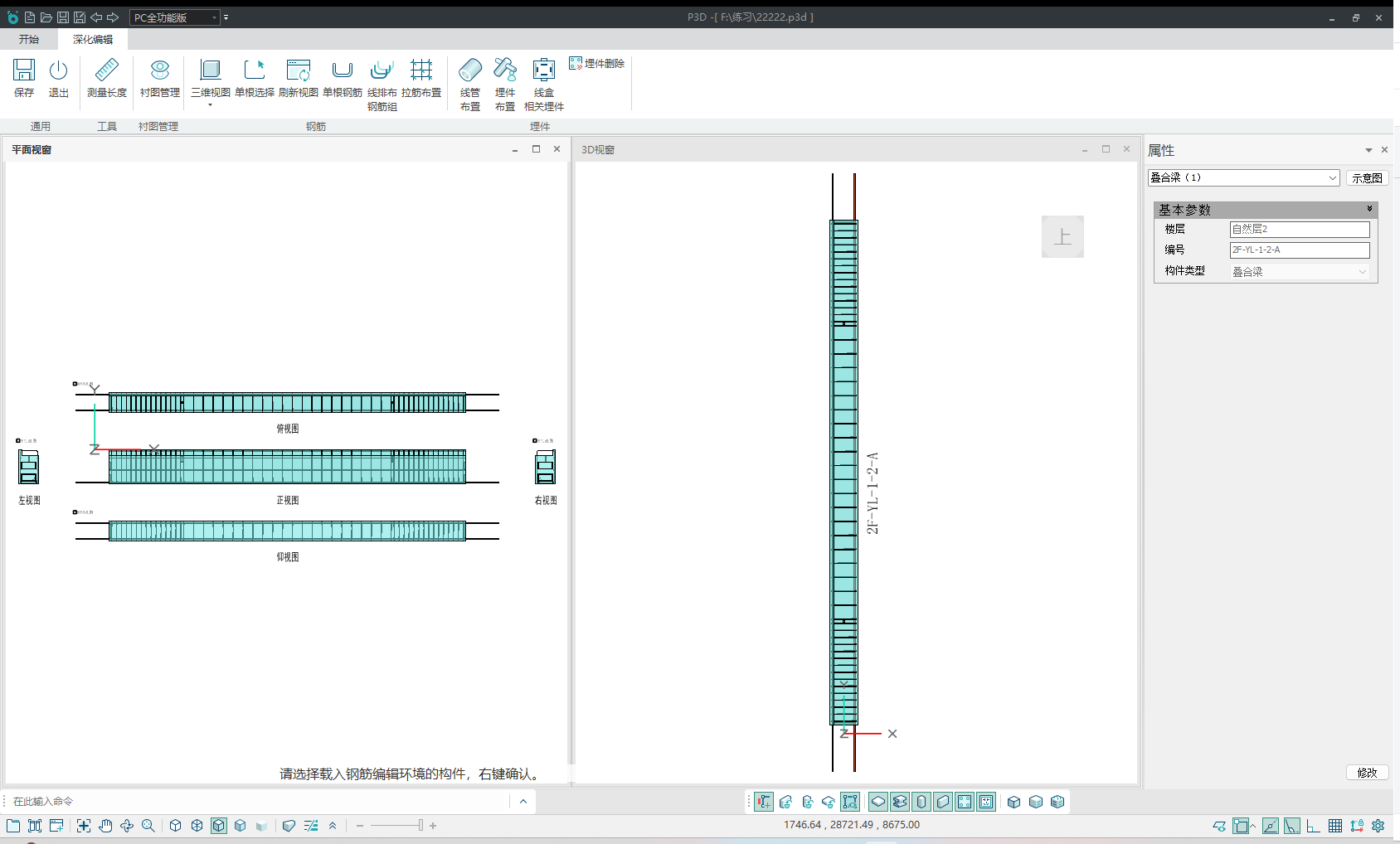Select the 单根钢筋 single rebar tool
Viewport: 1400px width, 844px height.
coord(342,78)
